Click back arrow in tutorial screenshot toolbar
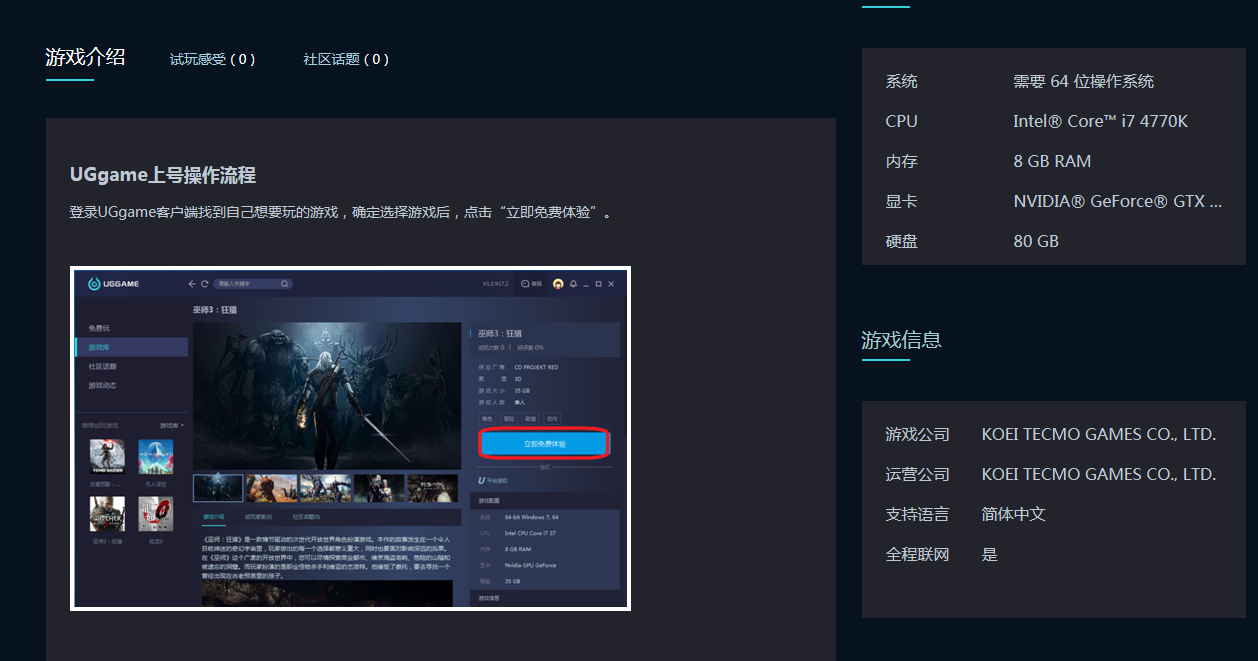Screen dimensions: 1258x661 192,284
